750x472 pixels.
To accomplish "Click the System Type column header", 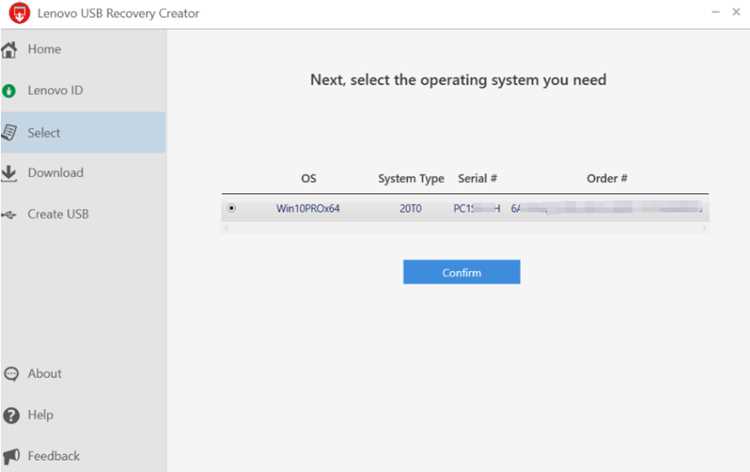I will (411, 178).
